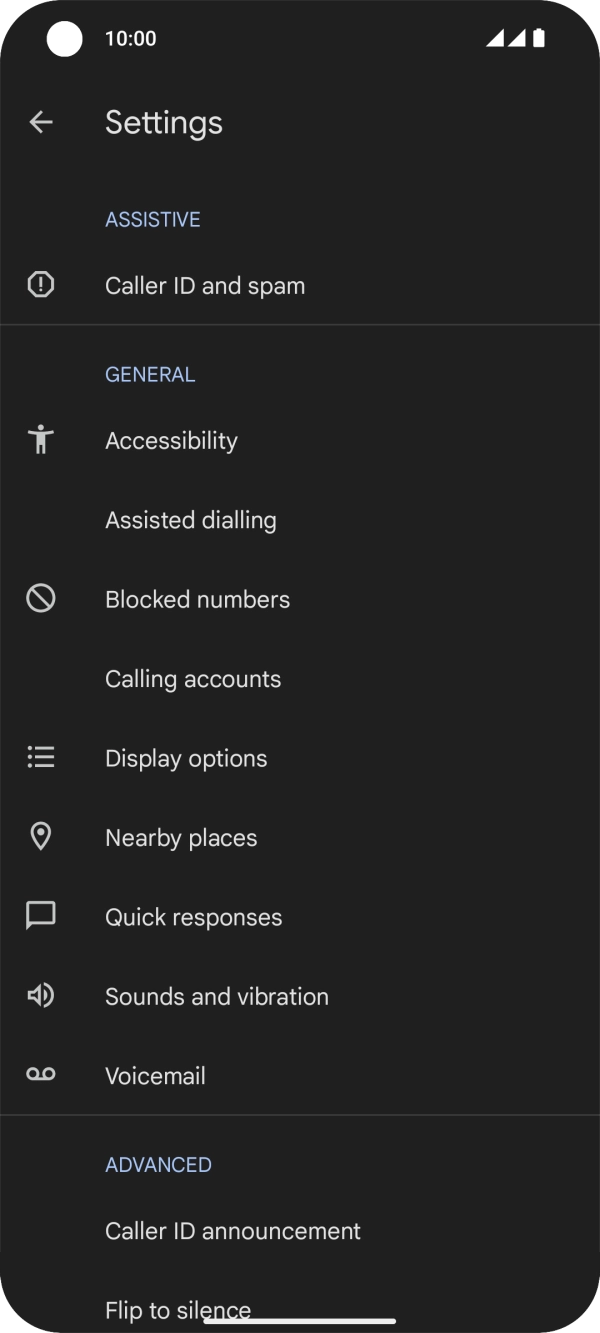Open Voicemail using its tape reel icon
600x1333 pixels.
click(x=40, y=1074)
